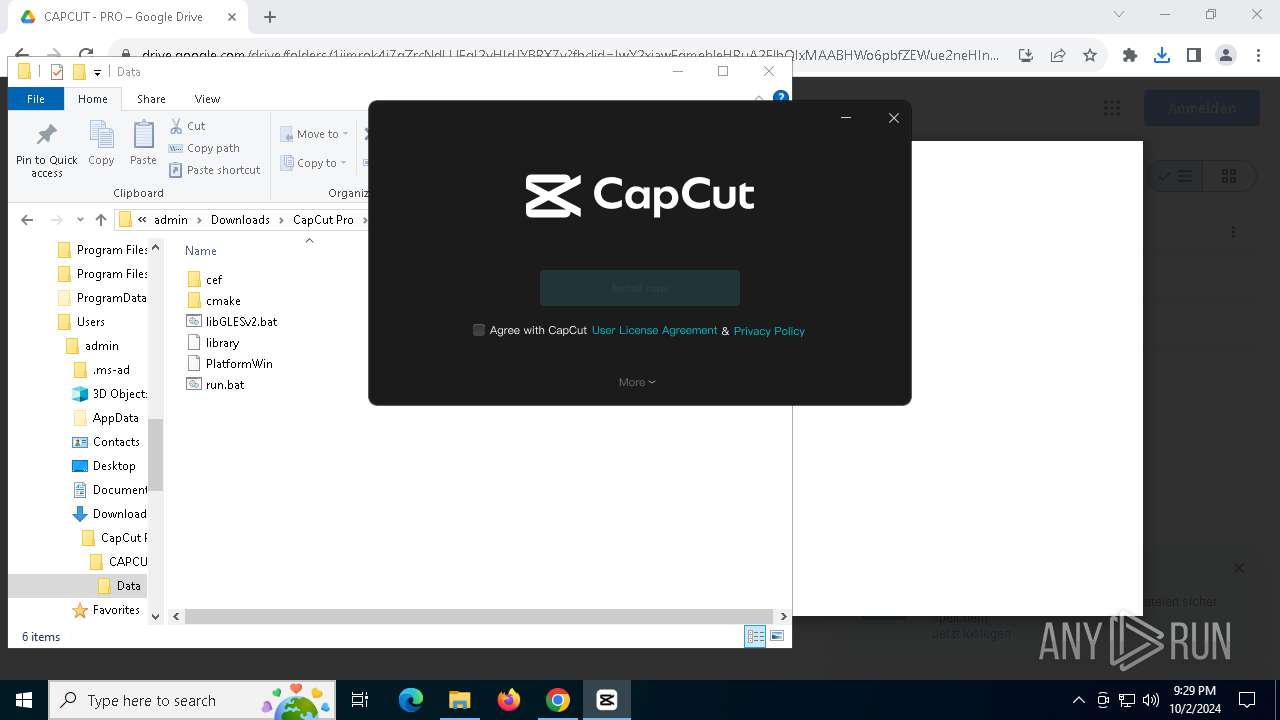Open Firefox from taskbar
1280x720 pixels.
pyautogui.click(x=509, y=700)
